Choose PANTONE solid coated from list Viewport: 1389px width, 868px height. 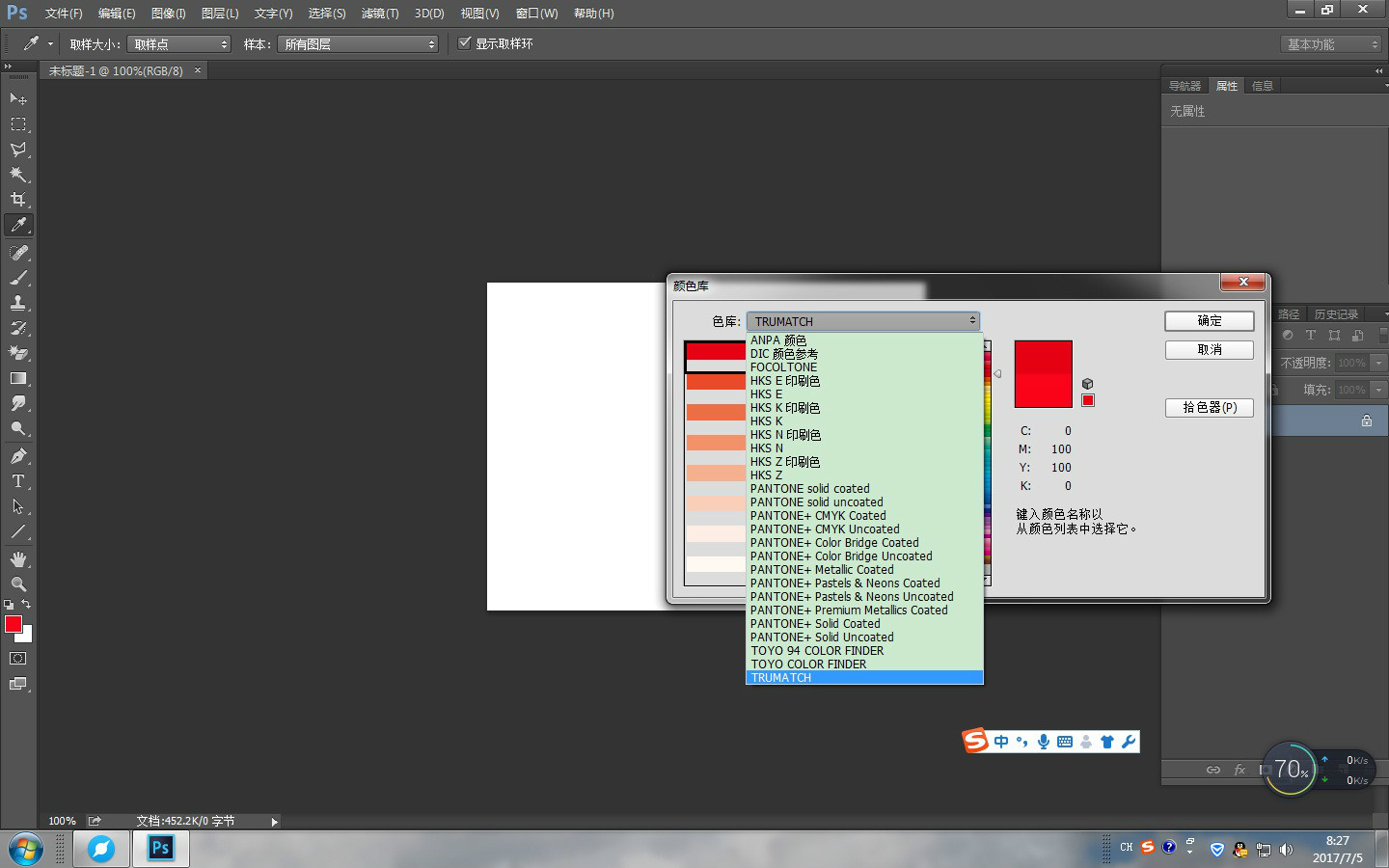(864, 489)
